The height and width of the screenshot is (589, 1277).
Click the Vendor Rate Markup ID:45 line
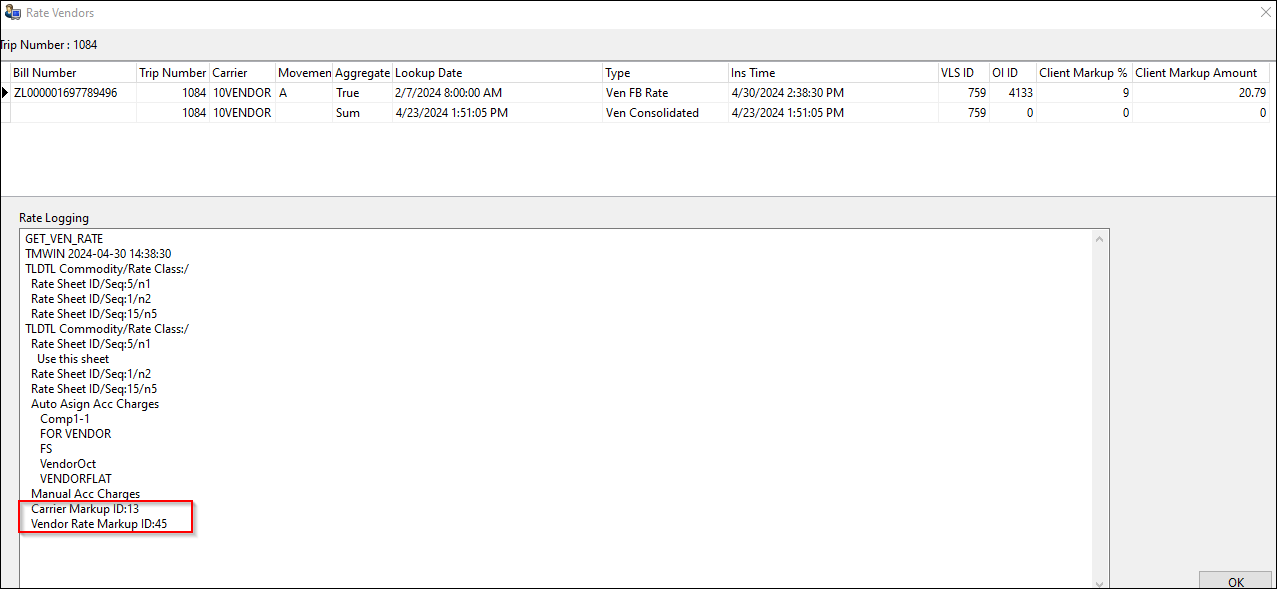pos(99,524)
